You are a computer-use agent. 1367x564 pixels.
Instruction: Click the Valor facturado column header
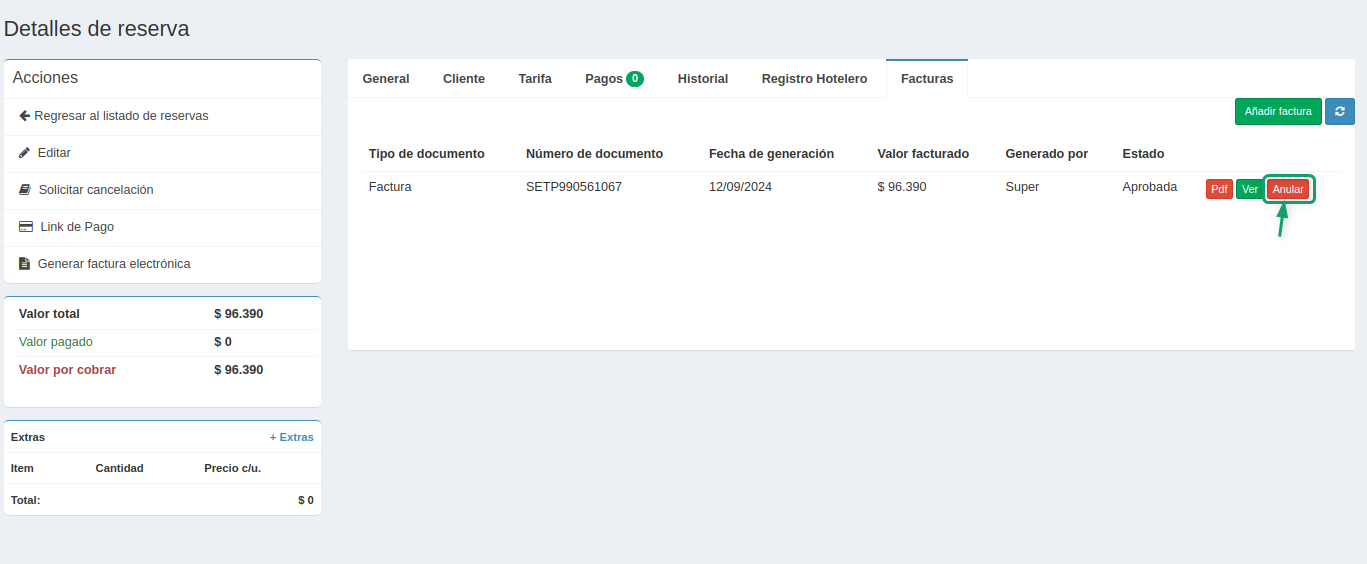(x=923, y=154)
